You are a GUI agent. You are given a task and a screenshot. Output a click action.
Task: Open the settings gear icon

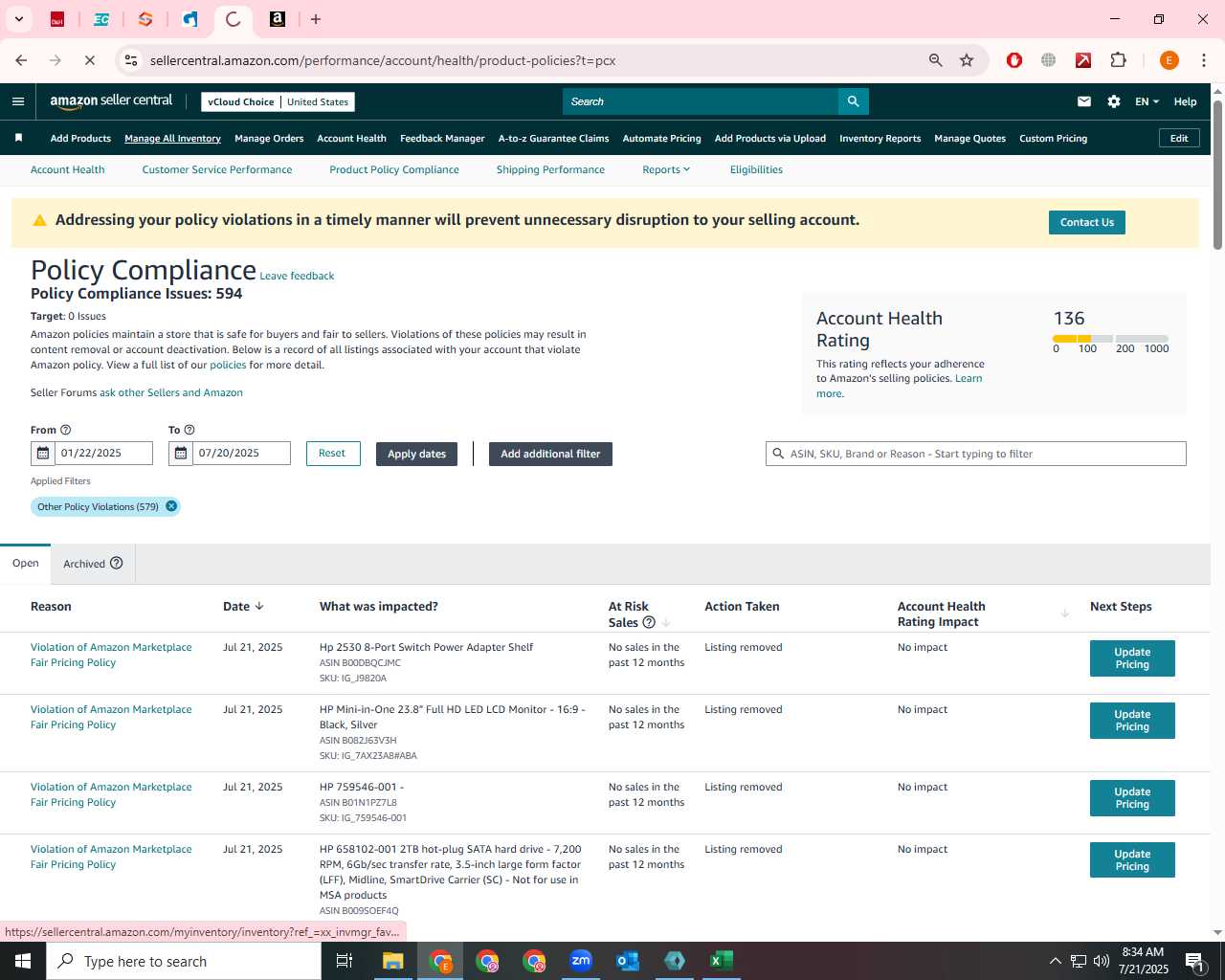(x=1114, y=101)
